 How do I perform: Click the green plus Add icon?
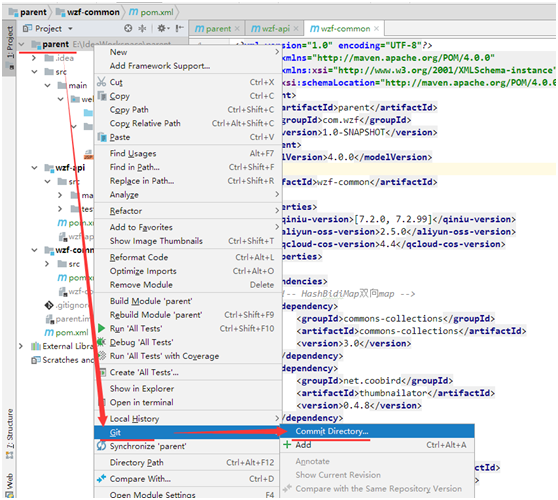(x=287, y=444)
